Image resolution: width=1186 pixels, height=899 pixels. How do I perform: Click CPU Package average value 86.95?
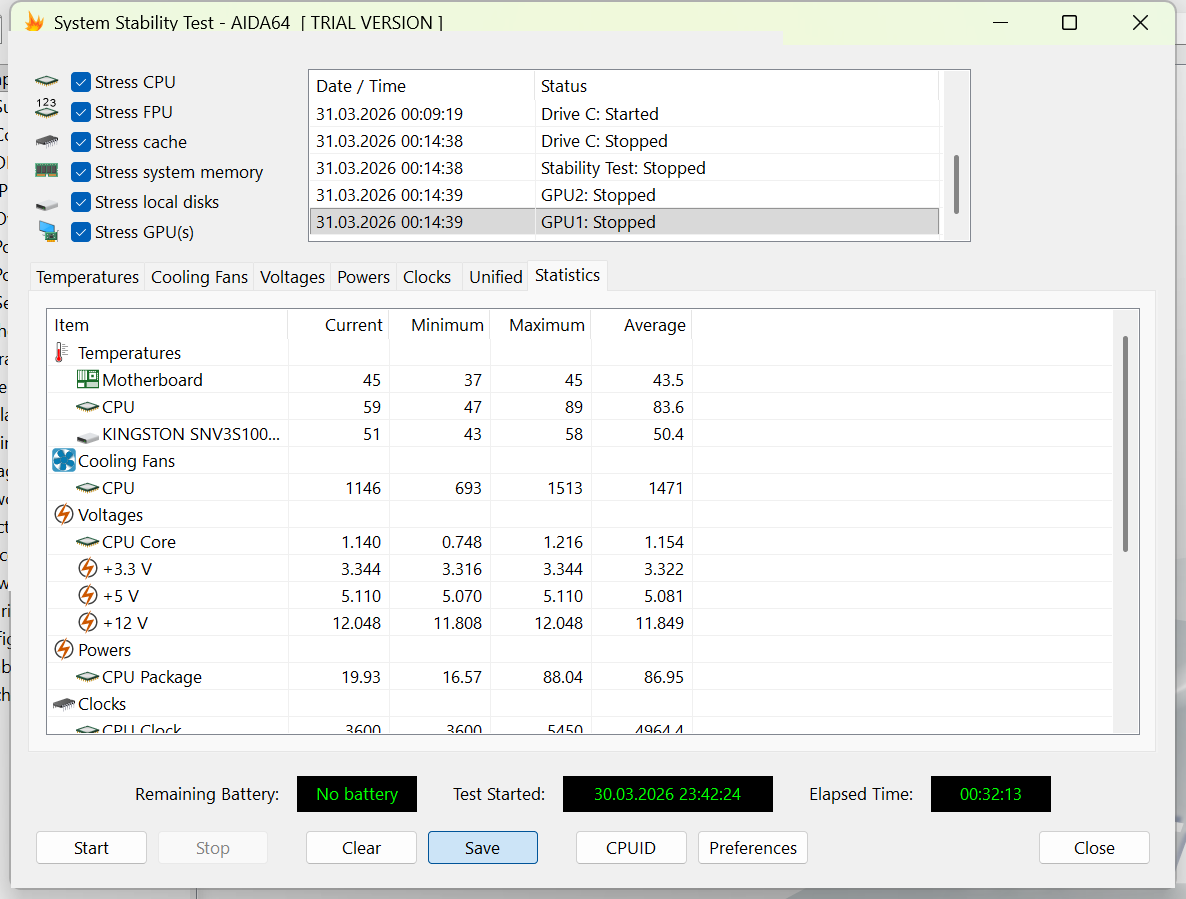pos(663,677)
